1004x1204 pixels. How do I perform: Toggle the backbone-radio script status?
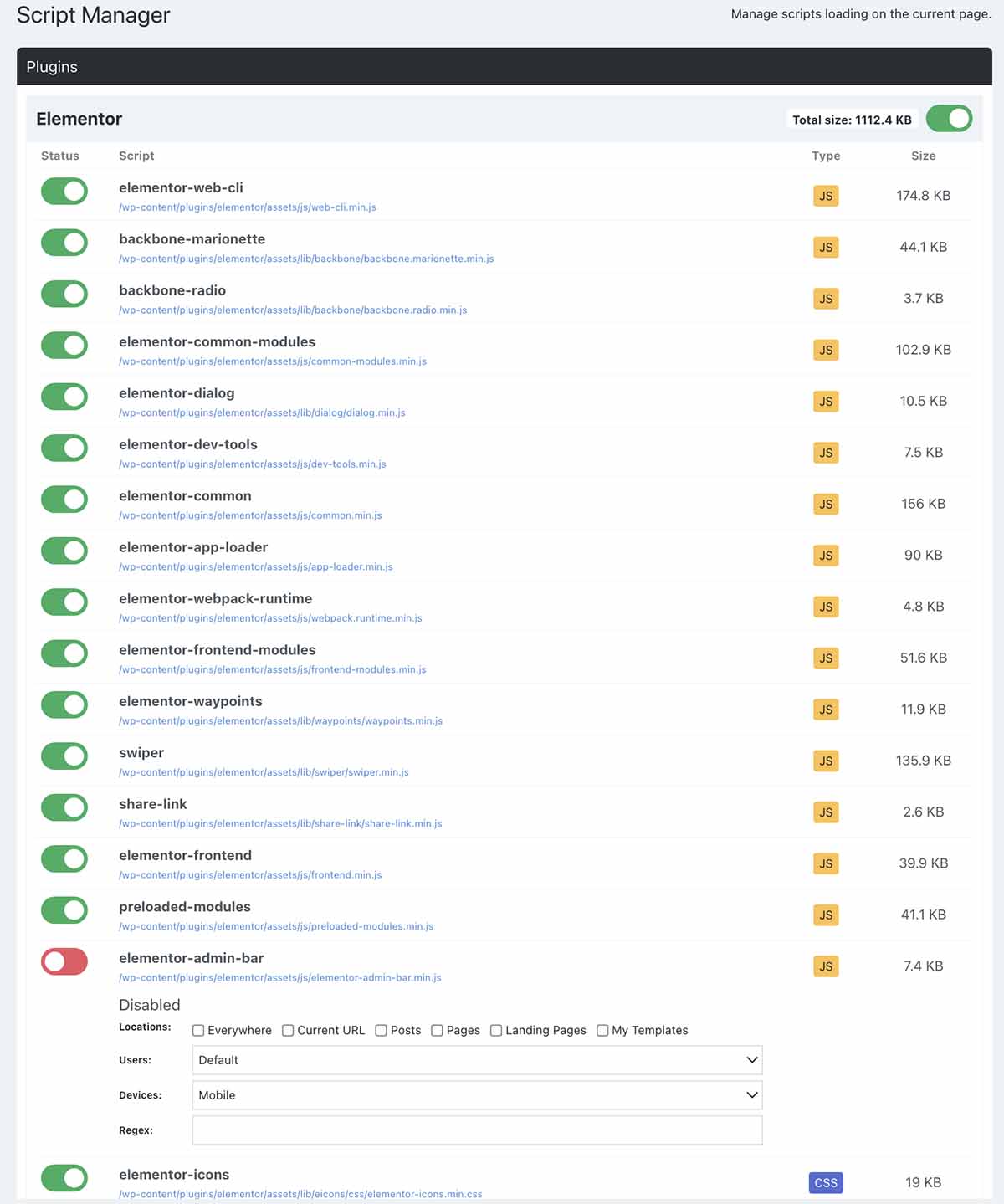click(64, 295)
